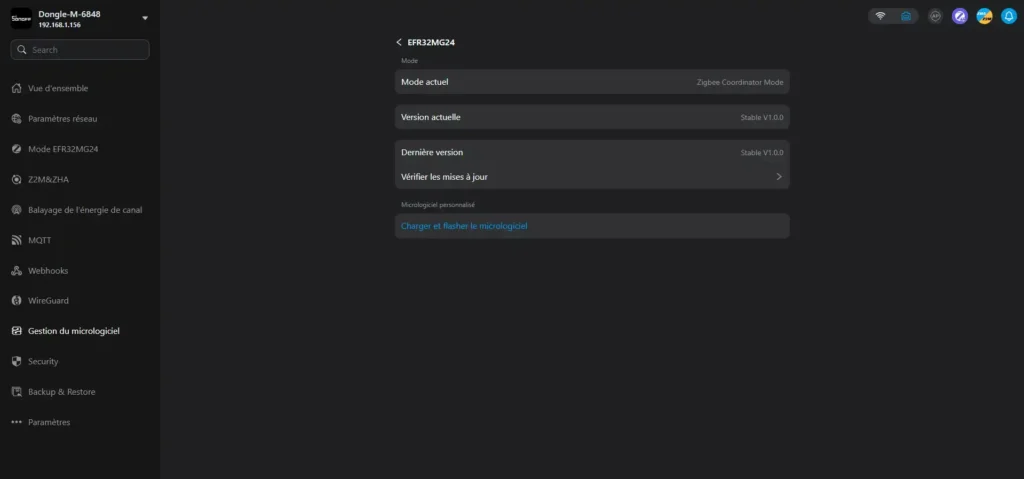Click the Sonoff logo thumbnail
Screen dimensions: 1024x479
(x=21, y=19)
